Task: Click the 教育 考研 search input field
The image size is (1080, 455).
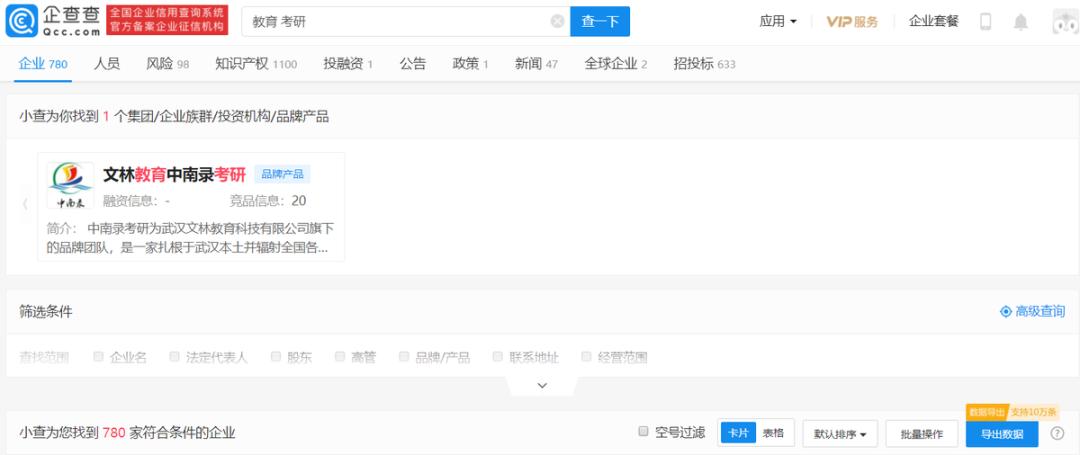Action: pyautogui.click(x=395, y=21)
